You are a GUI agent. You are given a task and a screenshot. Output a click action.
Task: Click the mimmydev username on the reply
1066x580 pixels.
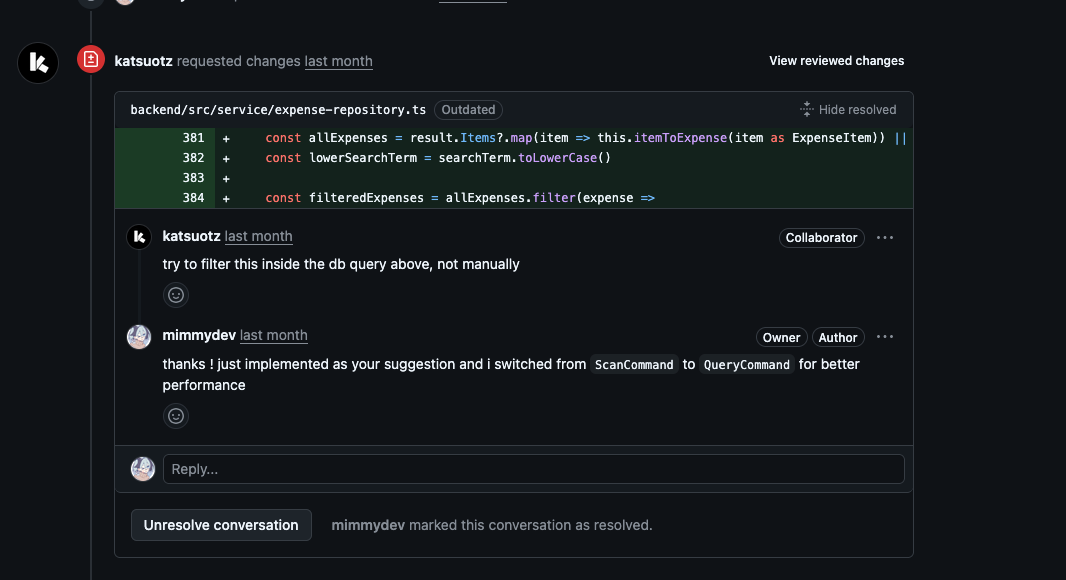199,336
